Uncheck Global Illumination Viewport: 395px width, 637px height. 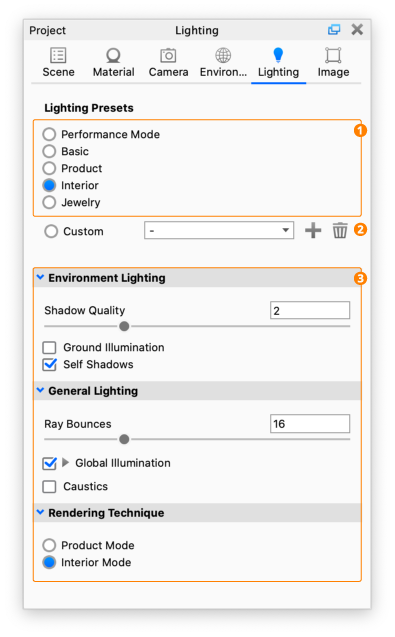pos(50,463)
